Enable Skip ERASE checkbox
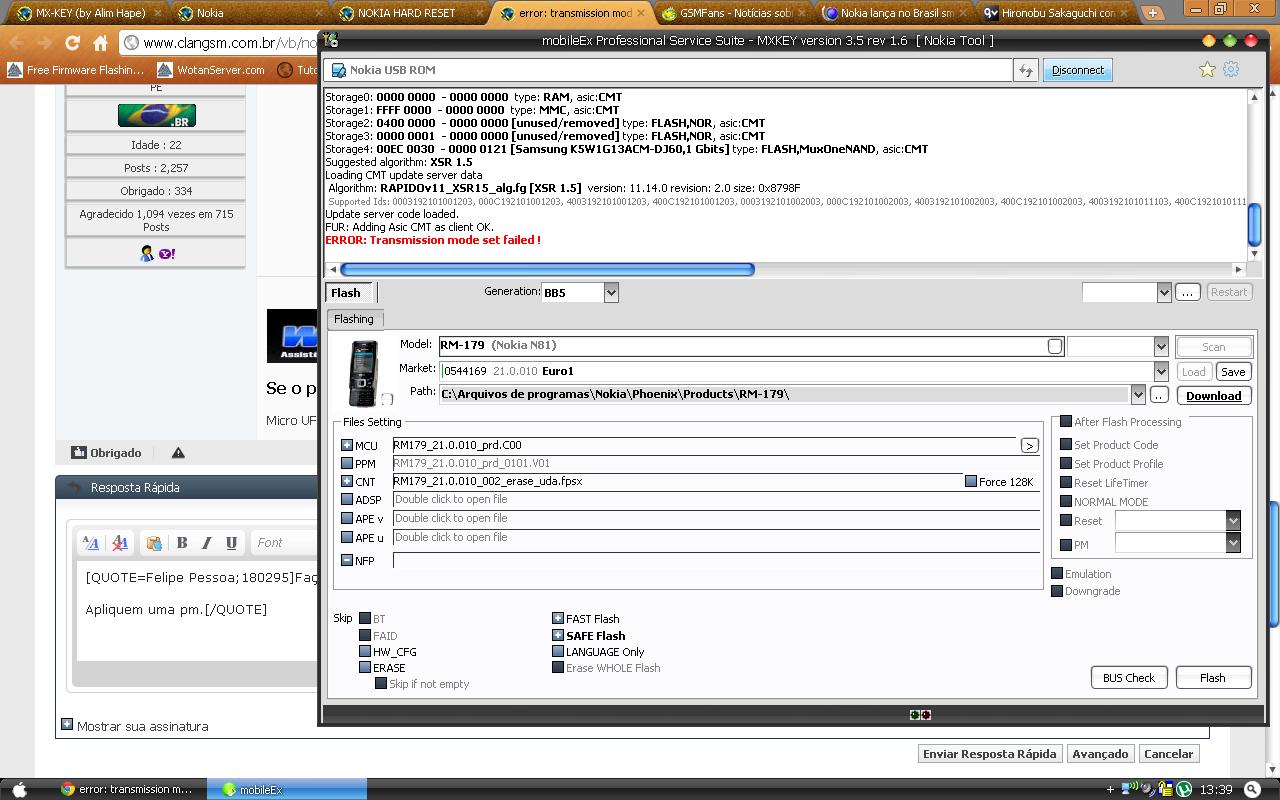 365,667
